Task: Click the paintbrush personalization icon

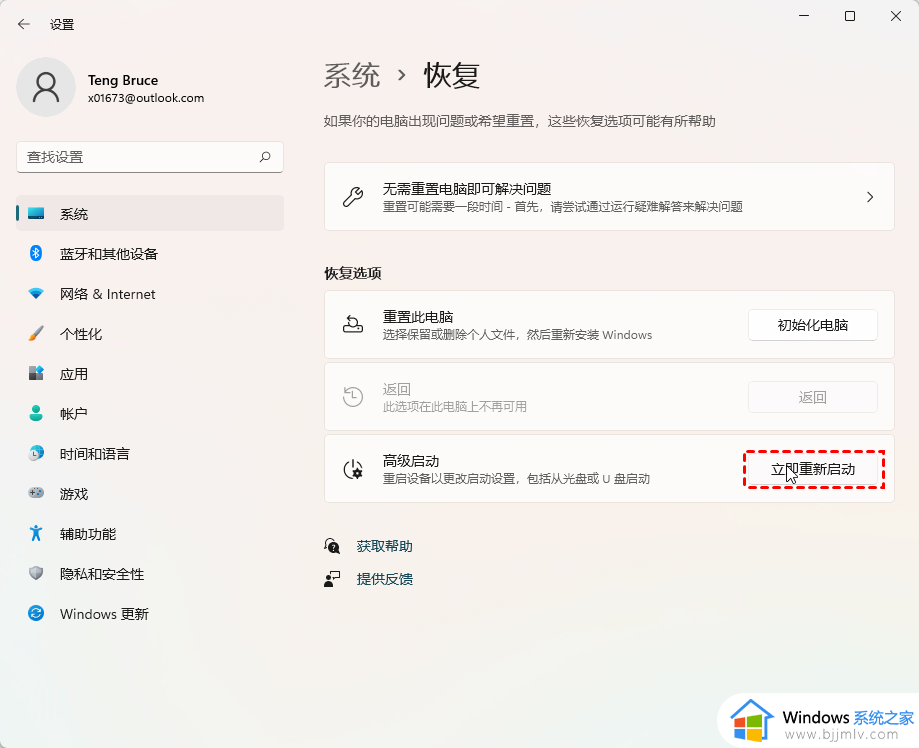Action: [x=36, y=333]
